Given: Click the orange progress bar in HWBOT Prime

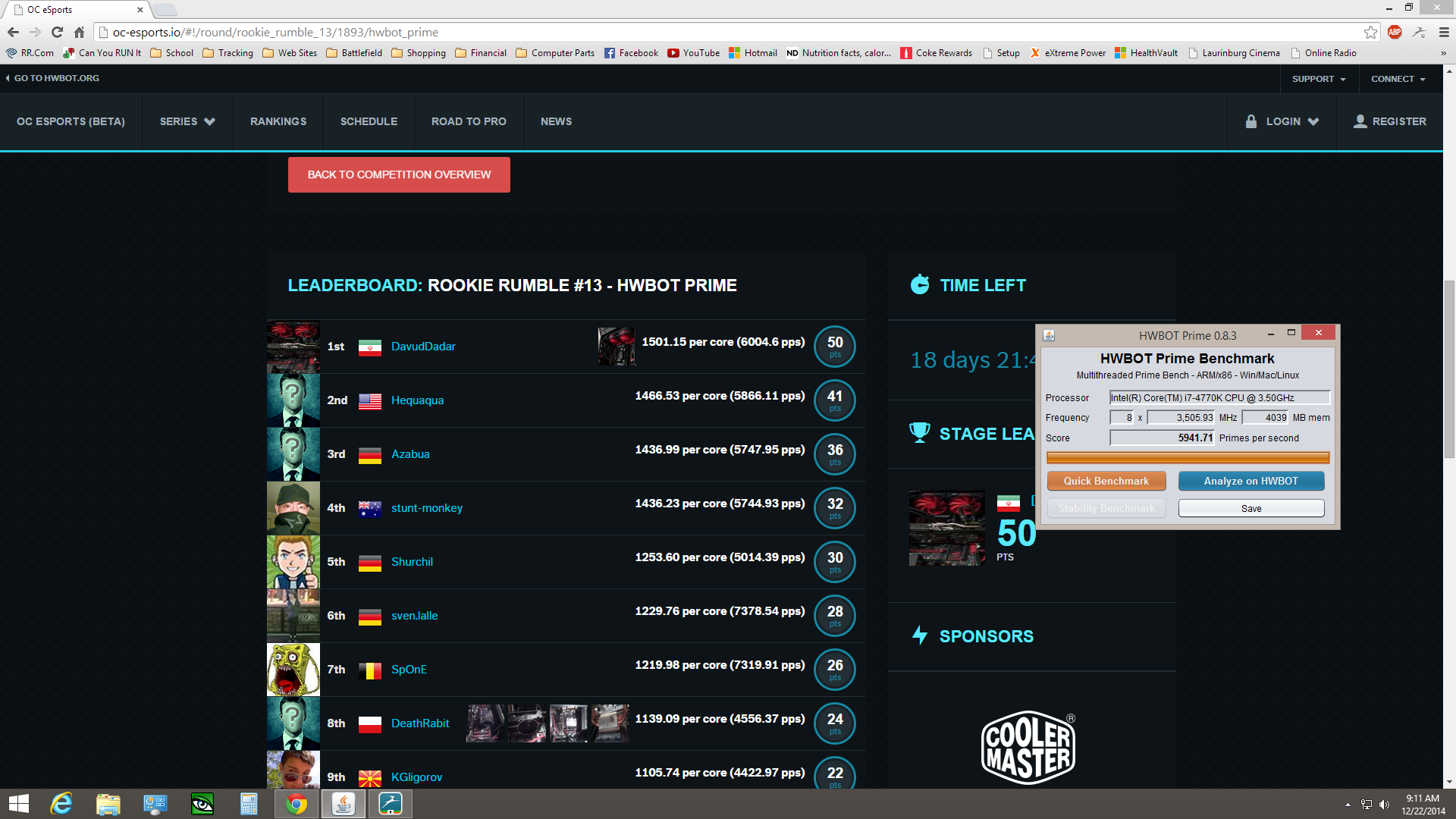Looking at the screenshot, I should point(1188,457).
